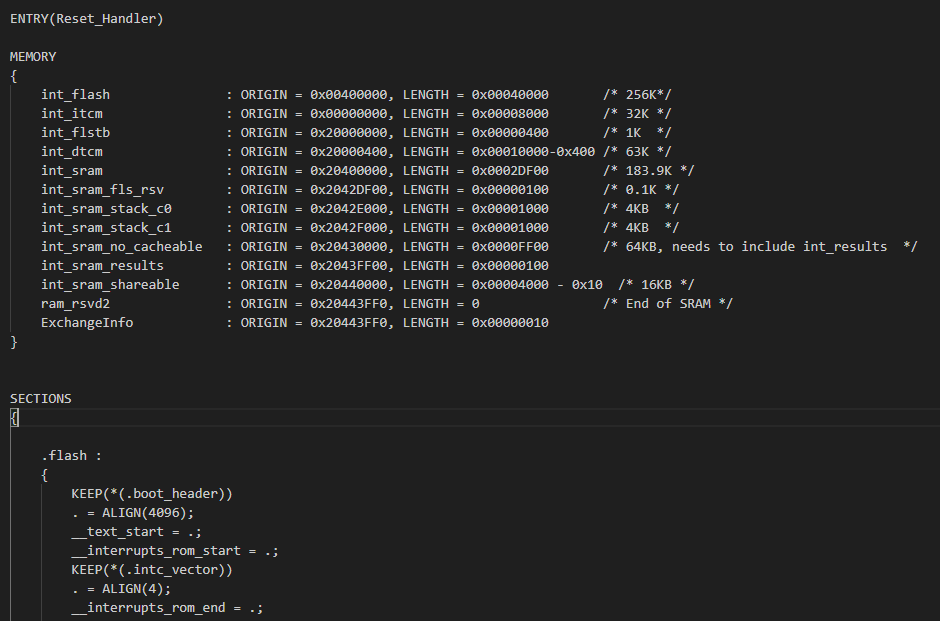This screenshot has width=940, height=621.
Task: Click the int_flash region name
Action: tap(75, 95)
